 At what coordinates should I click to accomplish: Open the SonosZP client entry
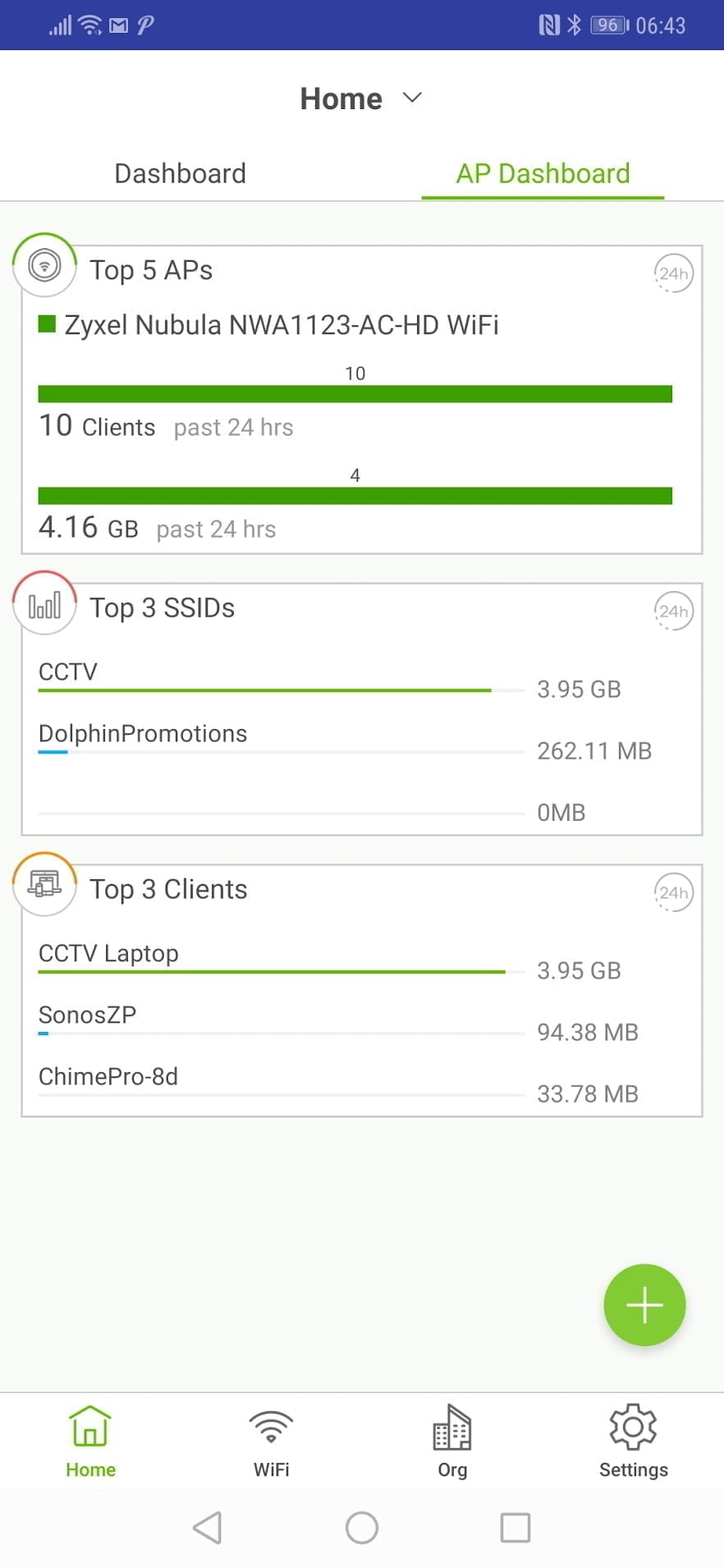88,1016
